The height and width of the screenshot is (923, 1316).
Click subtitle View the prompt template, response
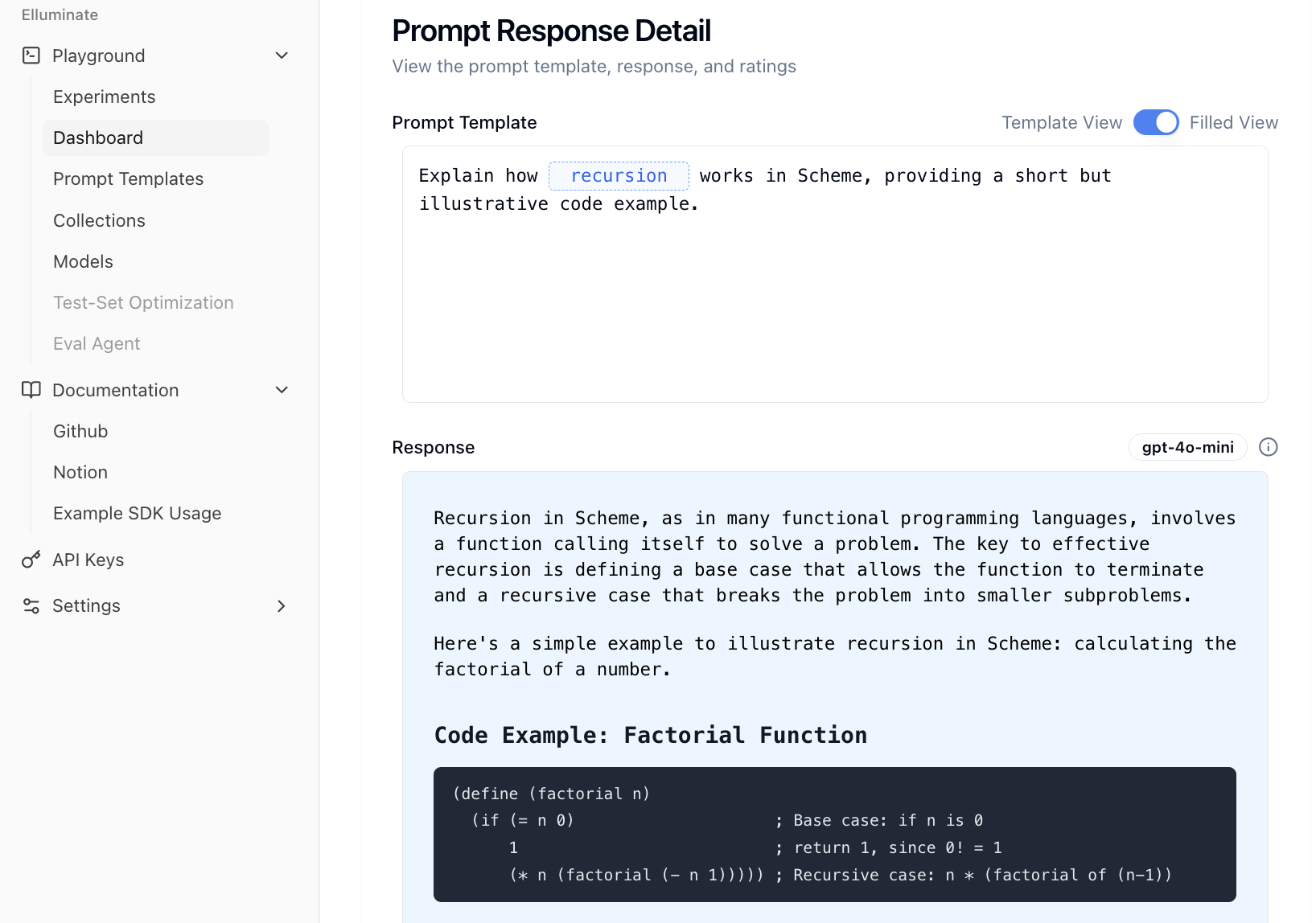tap(594, 66)
